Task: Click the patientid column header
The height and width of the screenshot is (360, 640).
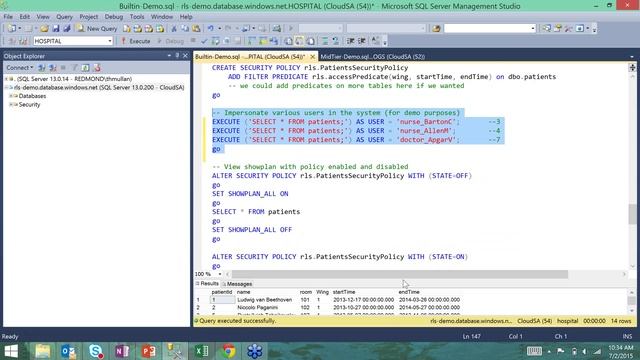Action: pos(222,292)
